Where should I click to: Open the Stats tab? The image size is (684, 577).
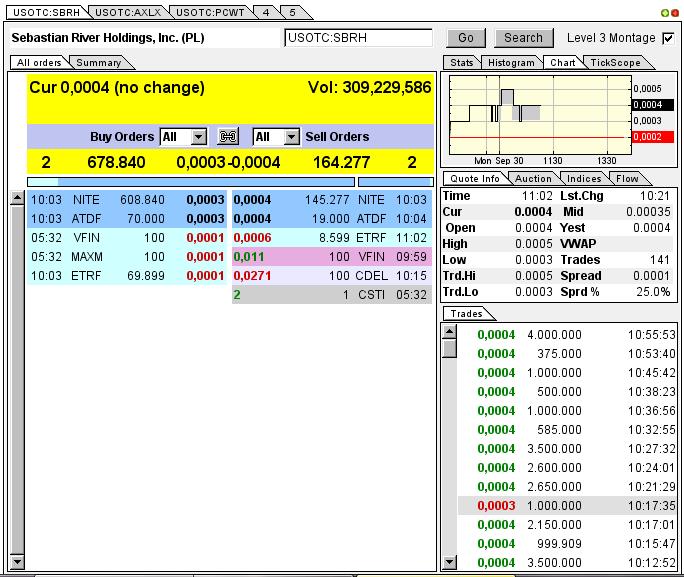pyautogui.click(x=462, y=63)
